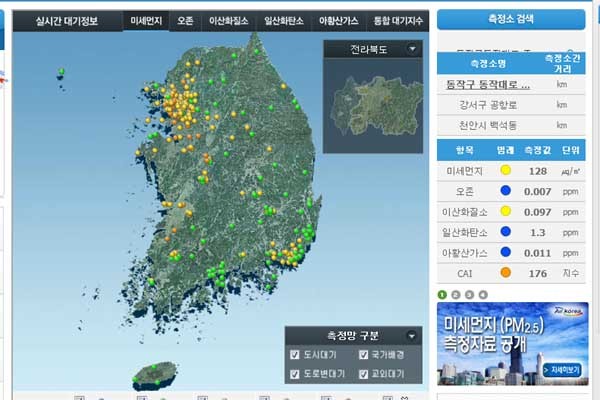Click the orange CAI legend dot

pos(505,272)
